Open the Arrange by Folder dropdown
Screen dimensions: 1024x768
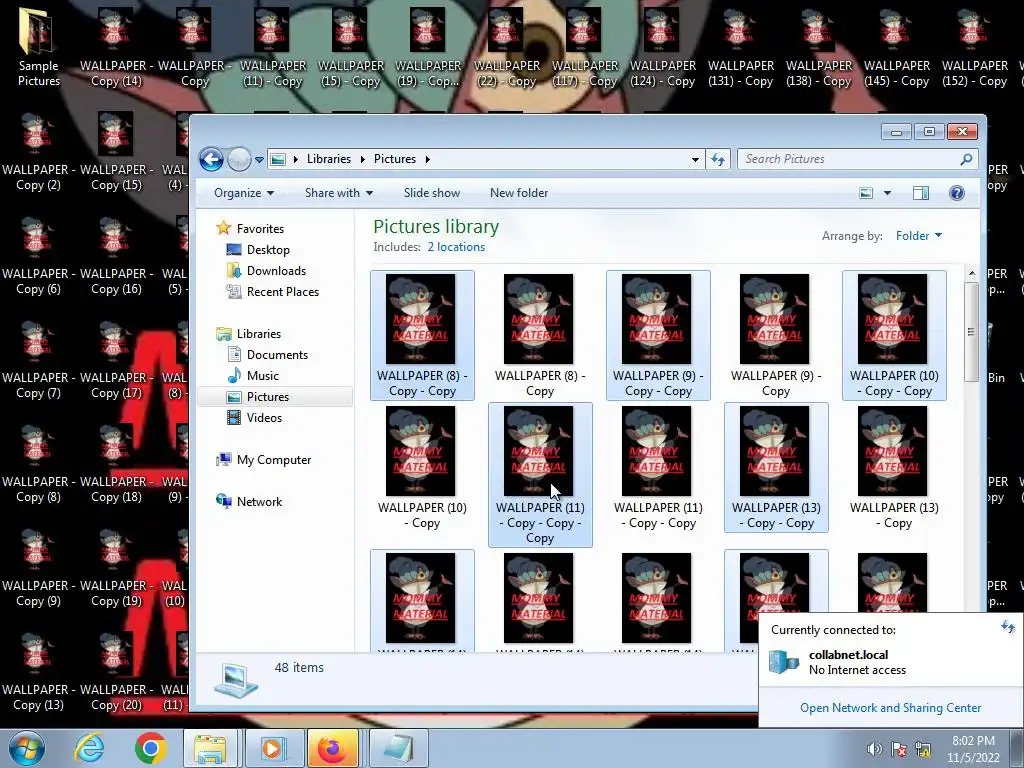coord(919,236)
